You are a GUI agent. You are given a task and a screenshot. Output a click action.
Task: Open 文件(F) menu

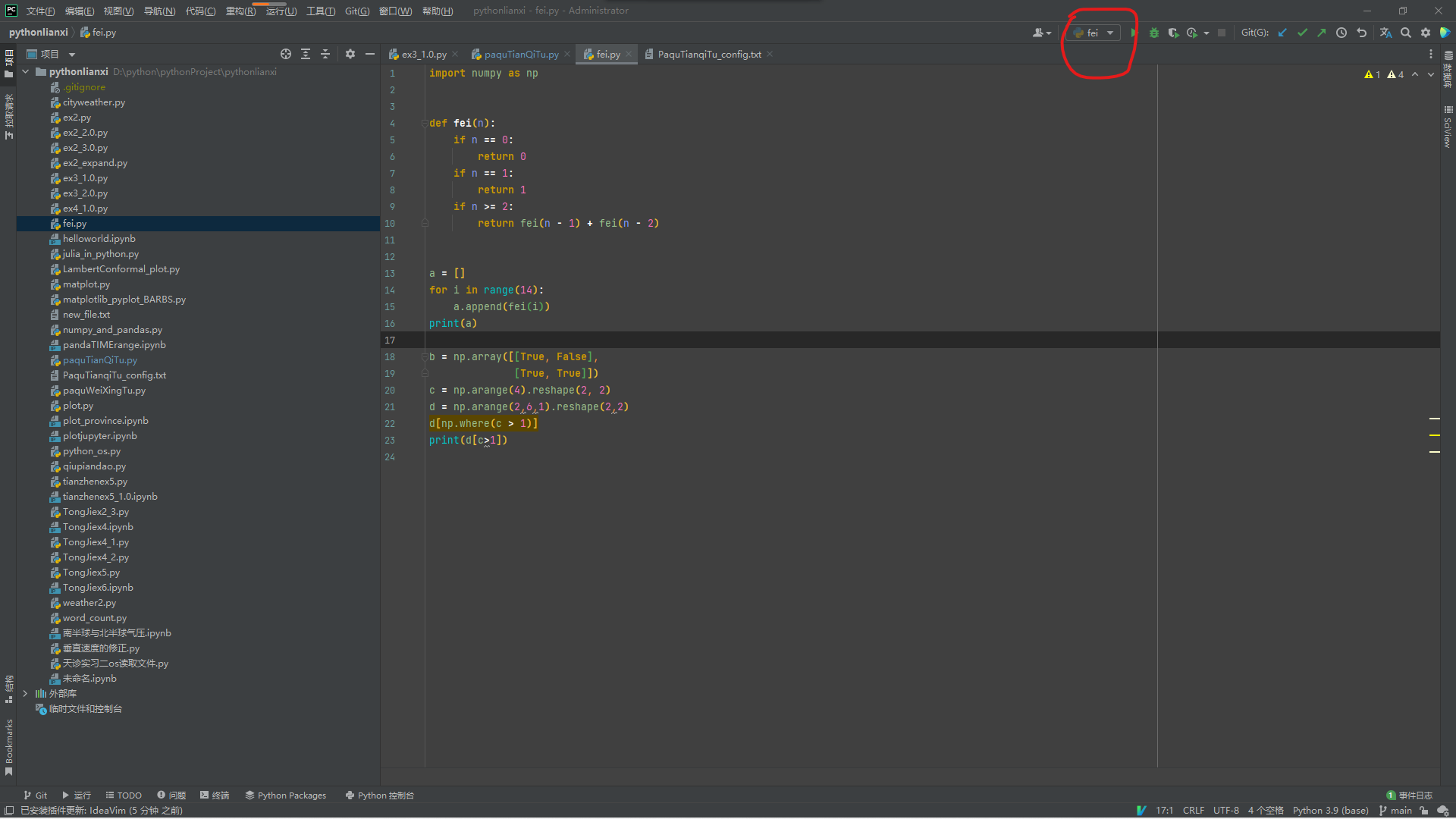(x=40, y=11)
